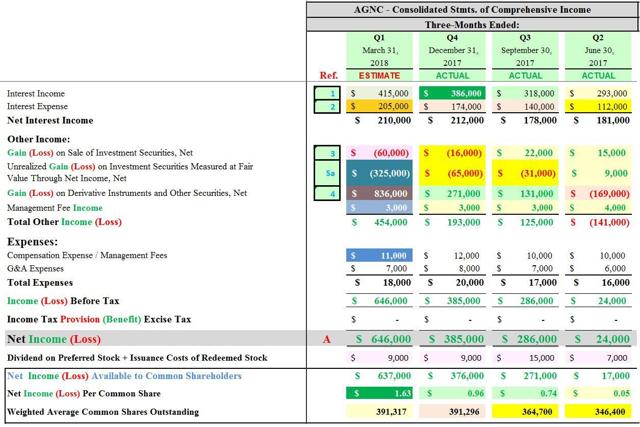Click the ACTUAL label under Q2 2017
The height and width of the screenshot is (427, 640).
[x=598, y=76]
